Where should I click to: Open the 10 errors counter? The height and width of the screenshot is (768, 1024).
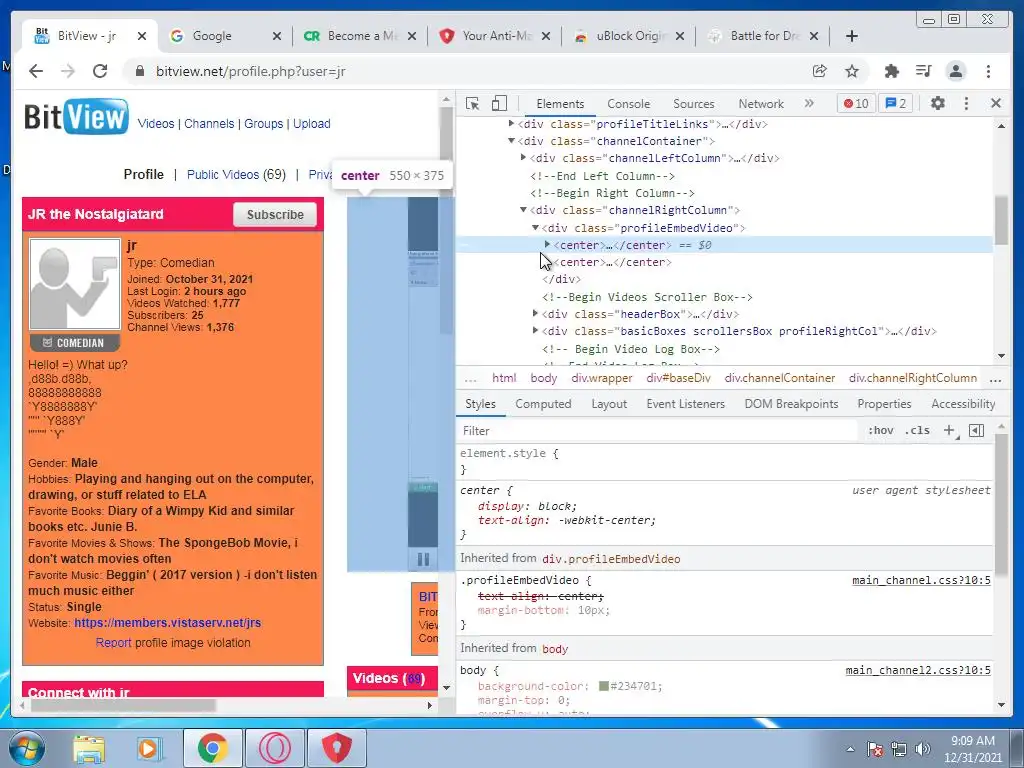tap(856, 103)
